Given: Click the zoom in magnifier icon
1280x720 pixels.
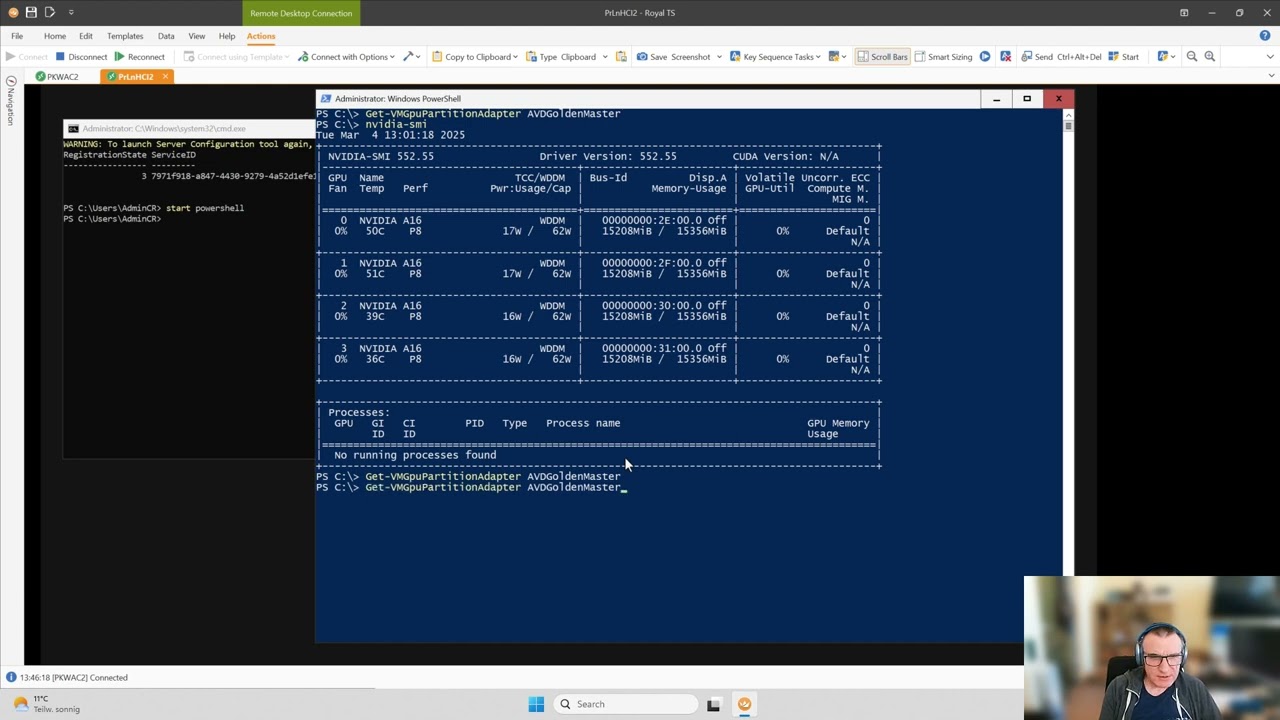Looking at the screenshot, I should [1209, 57].
